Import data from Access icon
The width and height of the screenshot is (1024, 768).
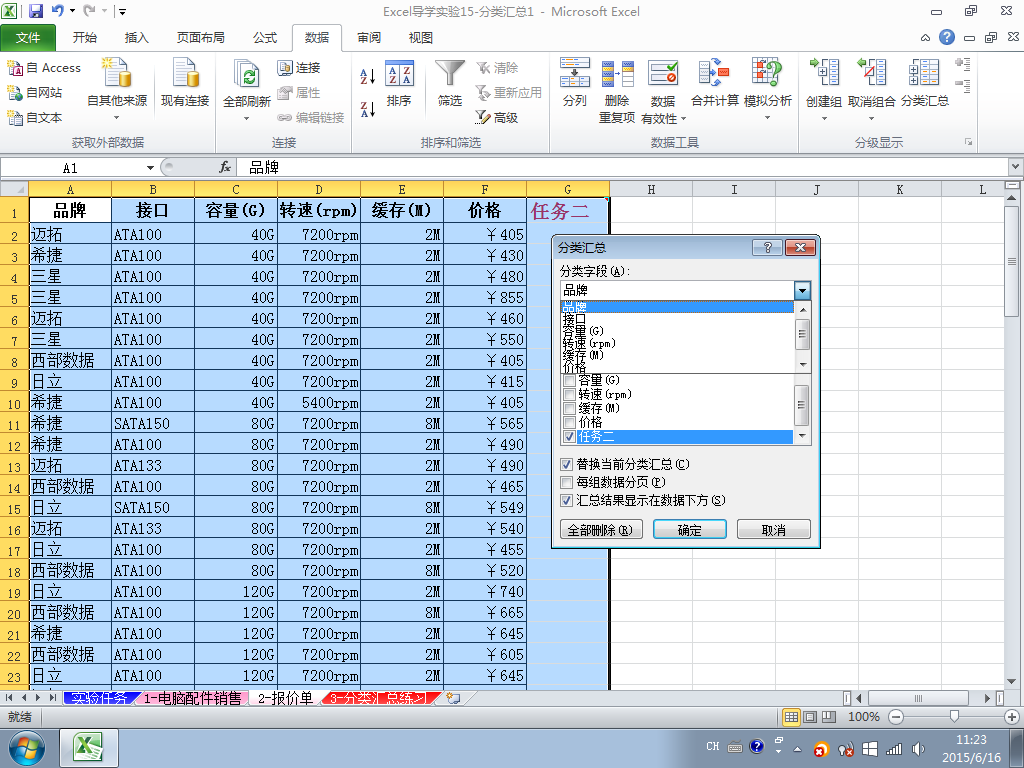(44, 68)
